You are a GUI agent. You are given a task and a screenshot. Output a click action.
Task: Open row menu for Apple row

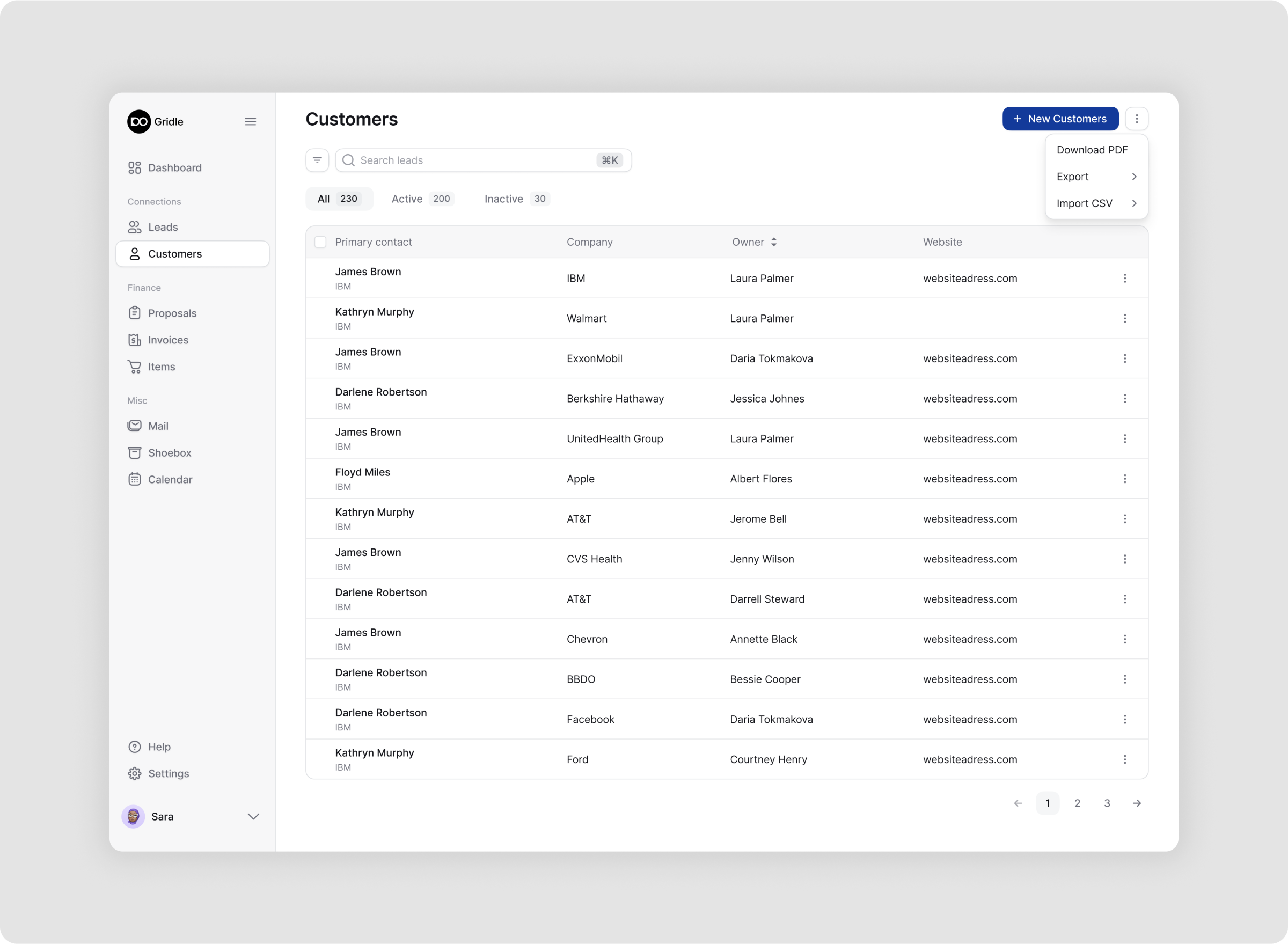click(1124, 479)
